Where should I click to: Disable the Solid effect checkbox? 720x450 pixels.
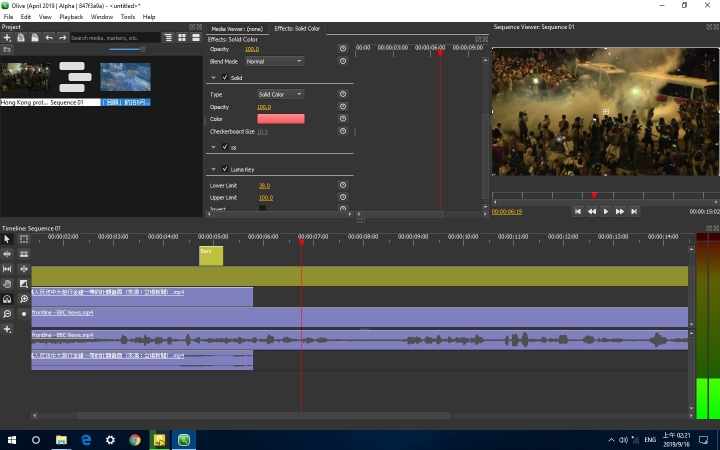click(225, 77)
